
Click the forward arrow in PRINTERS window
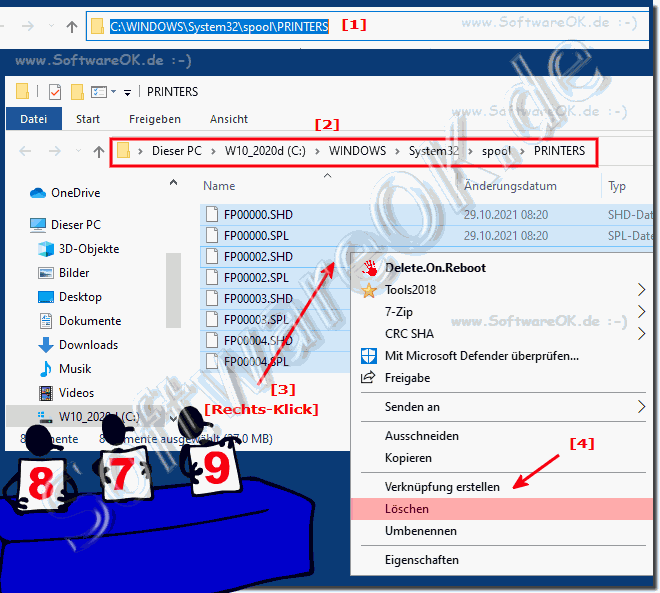55,151
